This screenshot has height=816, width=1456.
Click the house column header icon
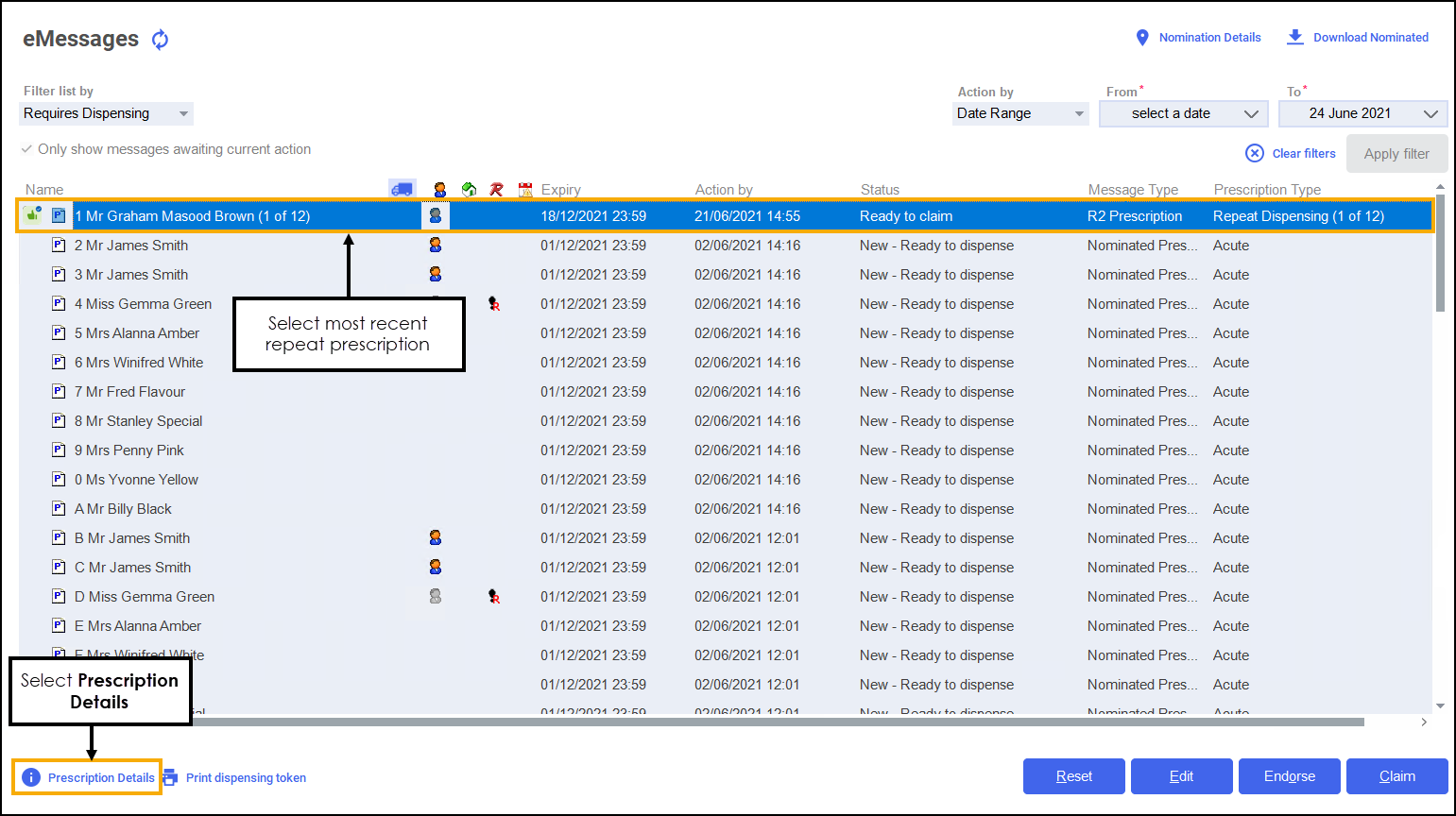pyautogui.click(x=469, y=190)
